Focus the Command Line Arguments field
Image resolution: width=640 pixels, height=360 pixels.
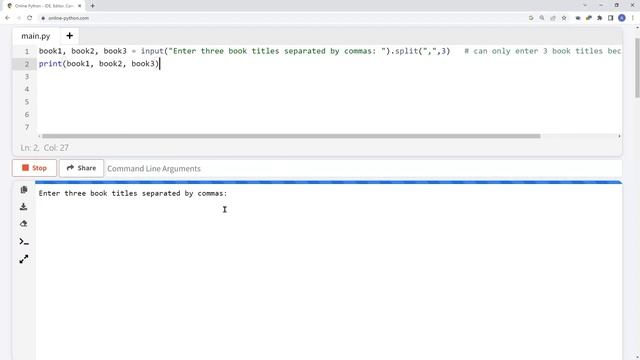click(x=363, y=169)
